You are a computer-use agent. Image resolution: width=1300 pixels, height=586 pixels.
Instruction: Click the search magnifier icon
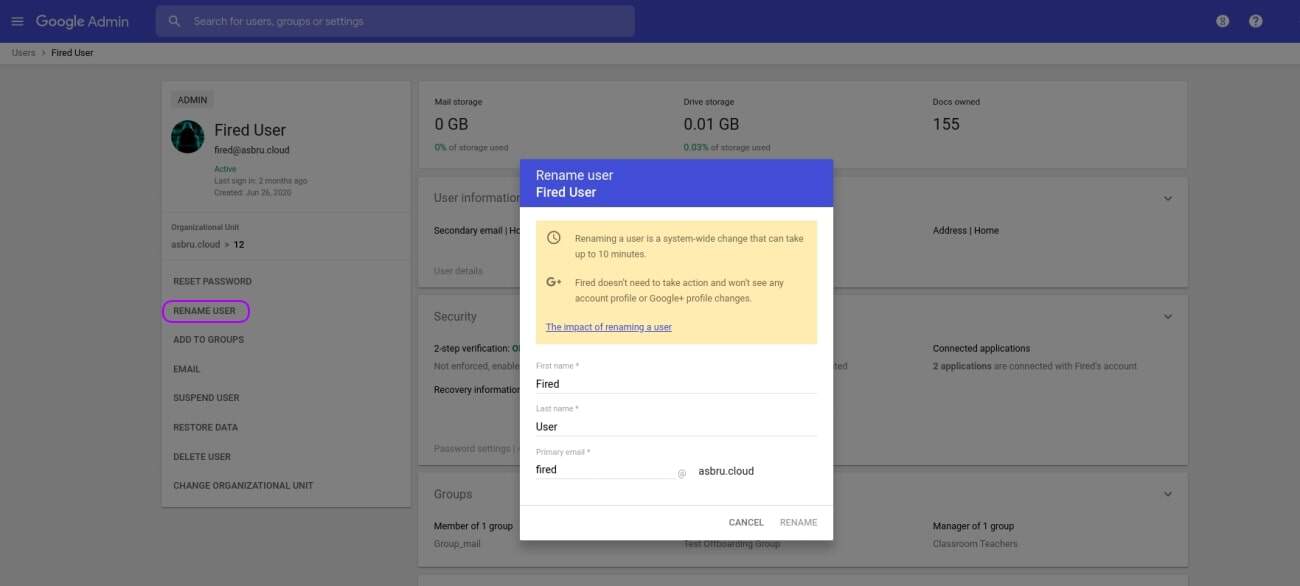[174, 20]
